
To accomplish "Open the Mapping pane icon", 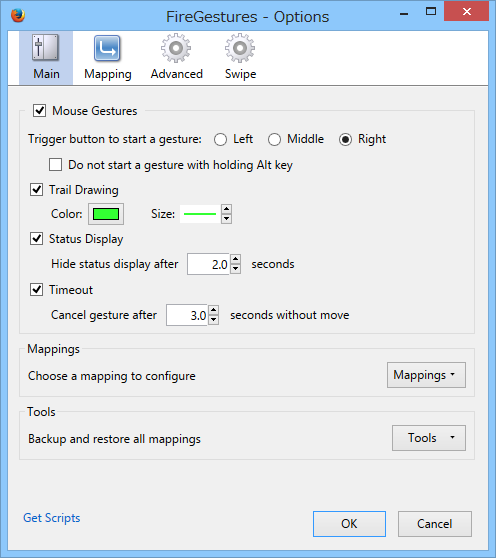I will [107, 48].
